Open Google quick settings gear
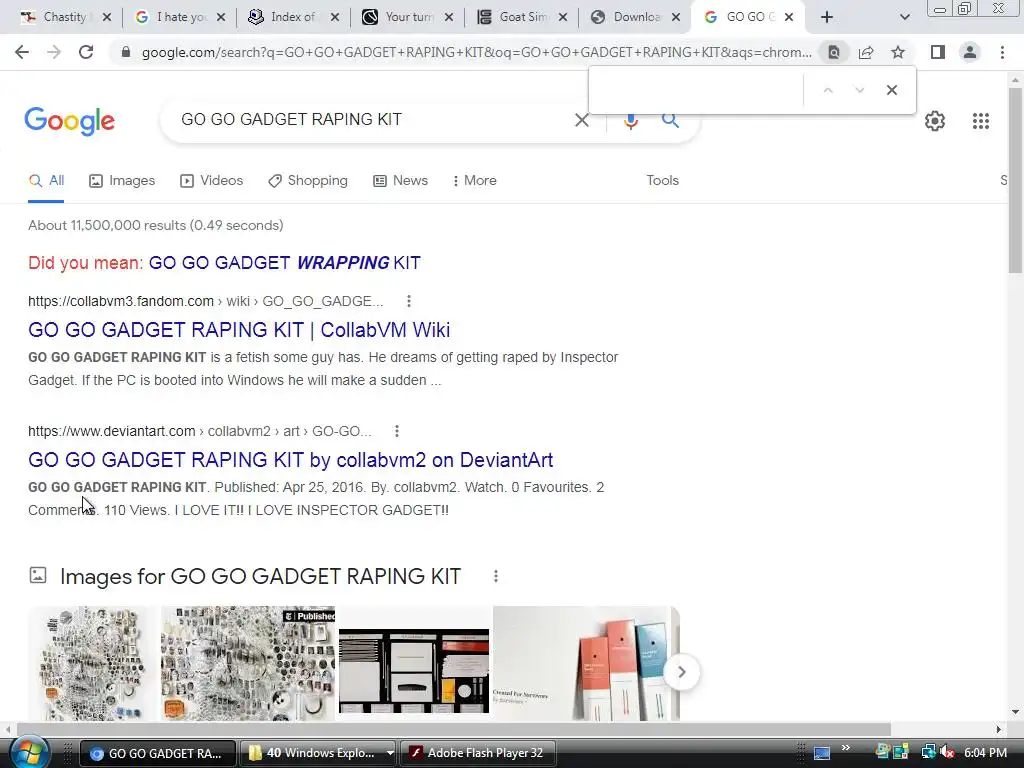 point(935,121)
